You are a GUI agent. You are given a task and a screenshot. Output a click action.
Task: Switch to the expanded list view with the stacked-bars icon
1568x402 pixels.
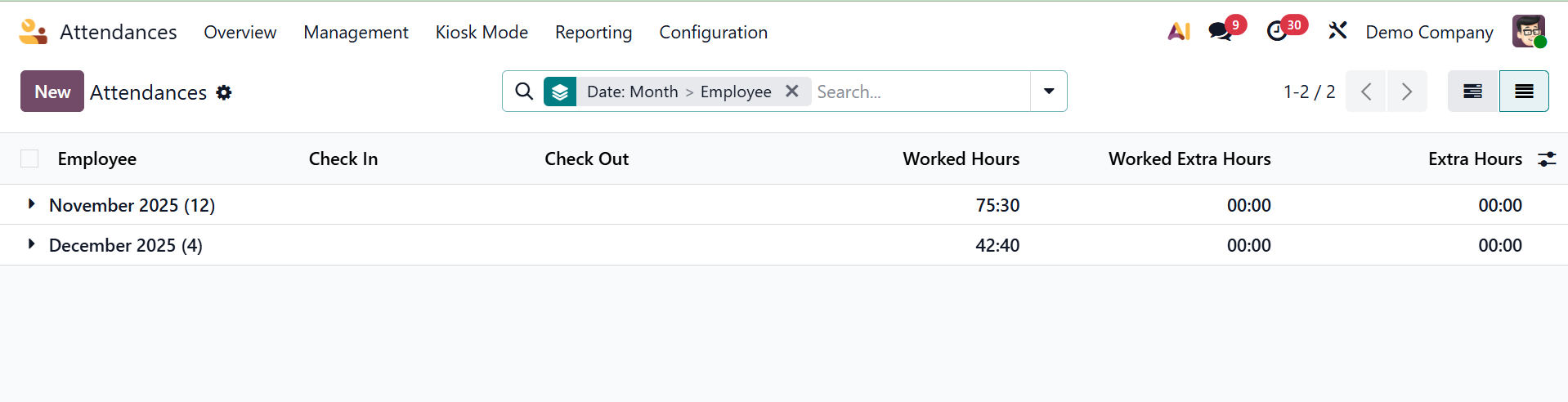click(x=1472, y=92)
